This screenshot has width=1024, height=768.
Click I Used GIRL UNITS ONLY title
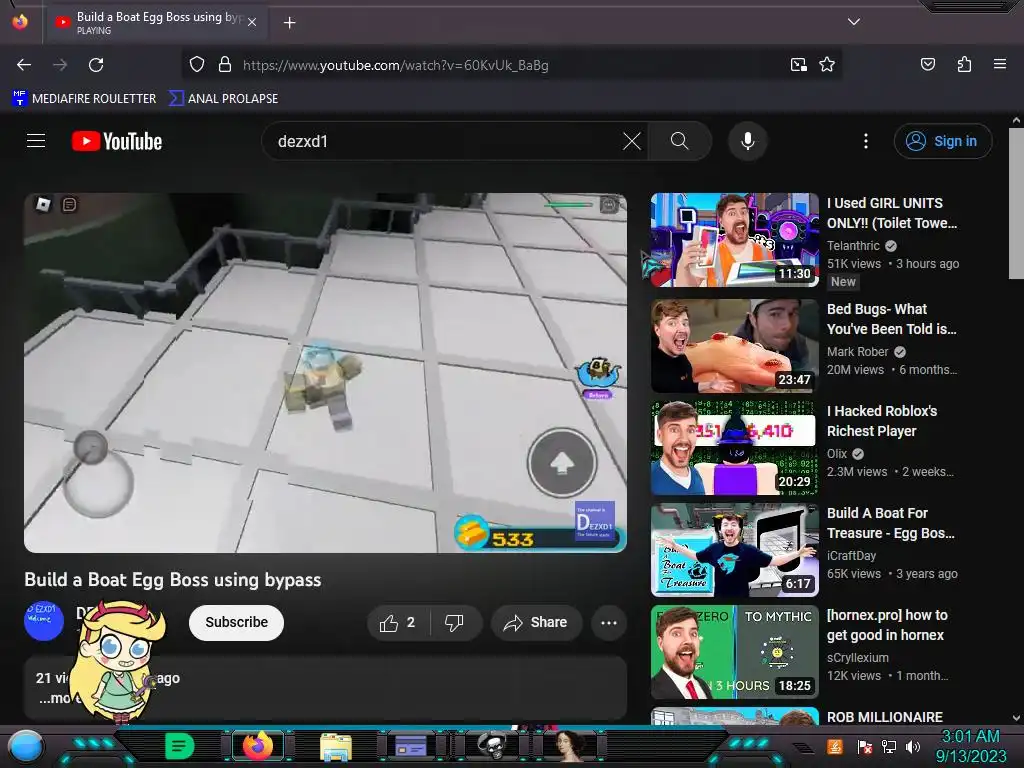(x=891, y=213)
